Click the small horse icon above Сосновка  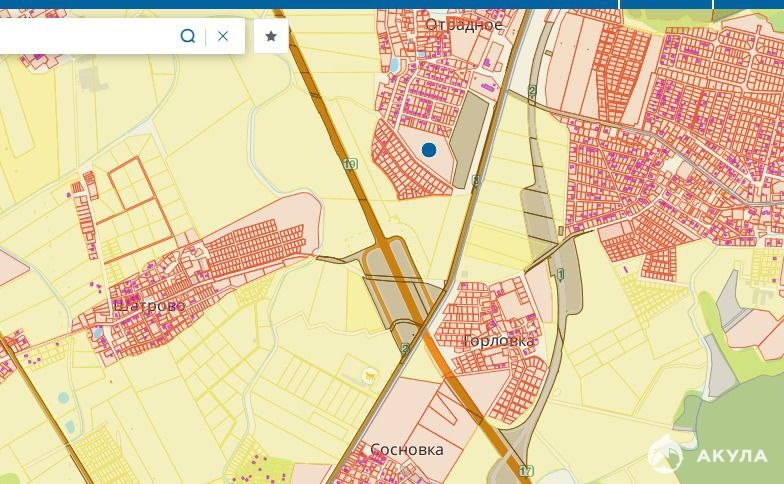point(370,376)
